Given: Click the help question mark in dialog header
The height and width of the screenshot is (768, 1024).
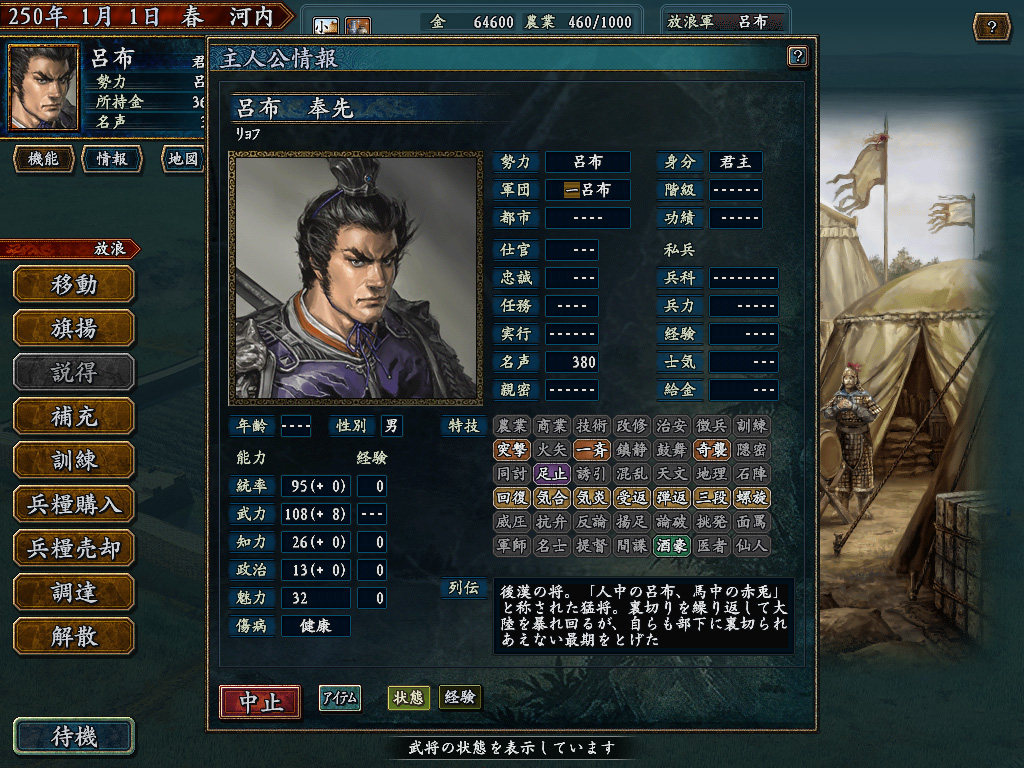Looking at the screenshot, I should 797,56.
